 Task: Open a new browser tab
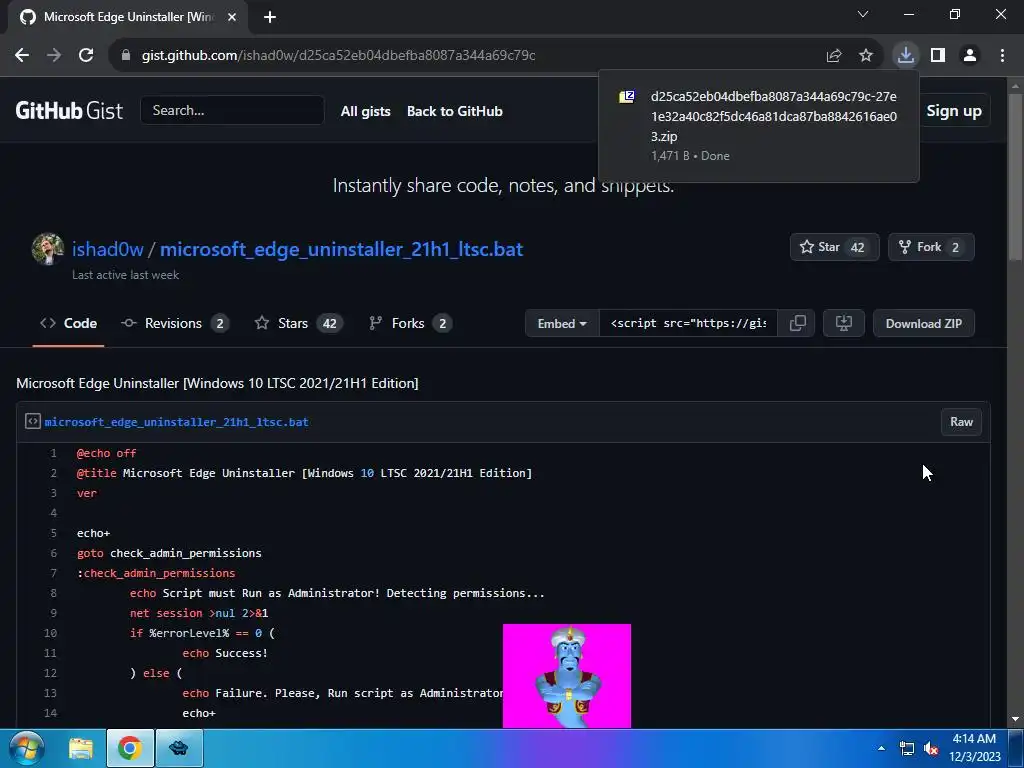point(270,17)
